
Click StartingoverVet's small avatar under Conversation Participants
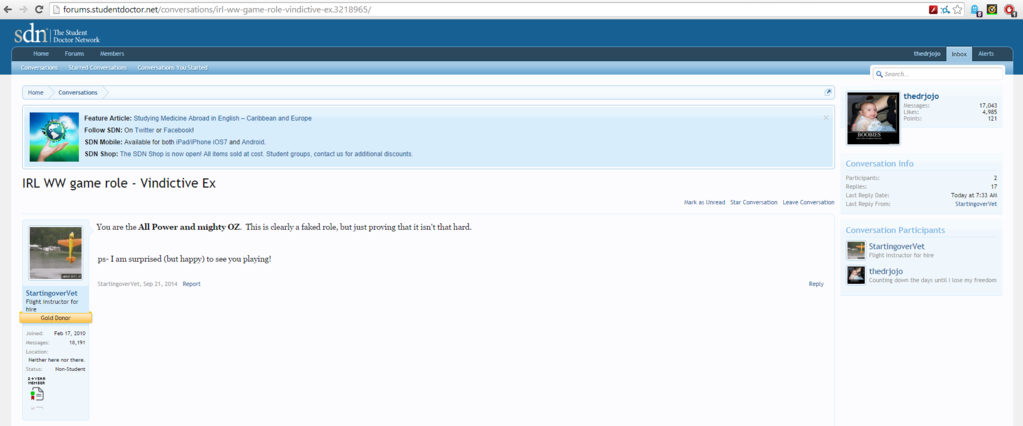[855, 251]
